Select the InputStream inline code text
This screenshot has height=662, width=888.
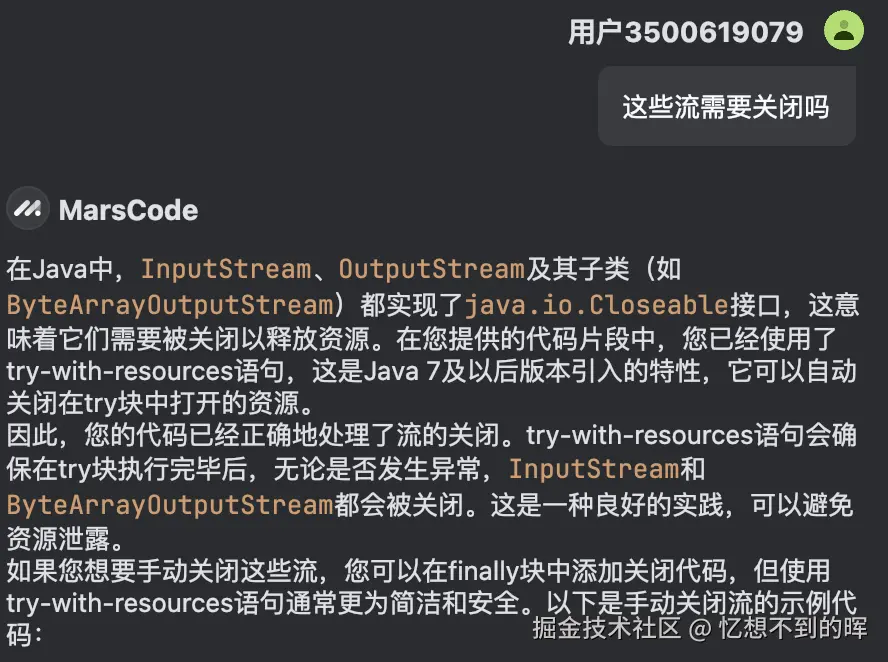[x=226, y=268]
